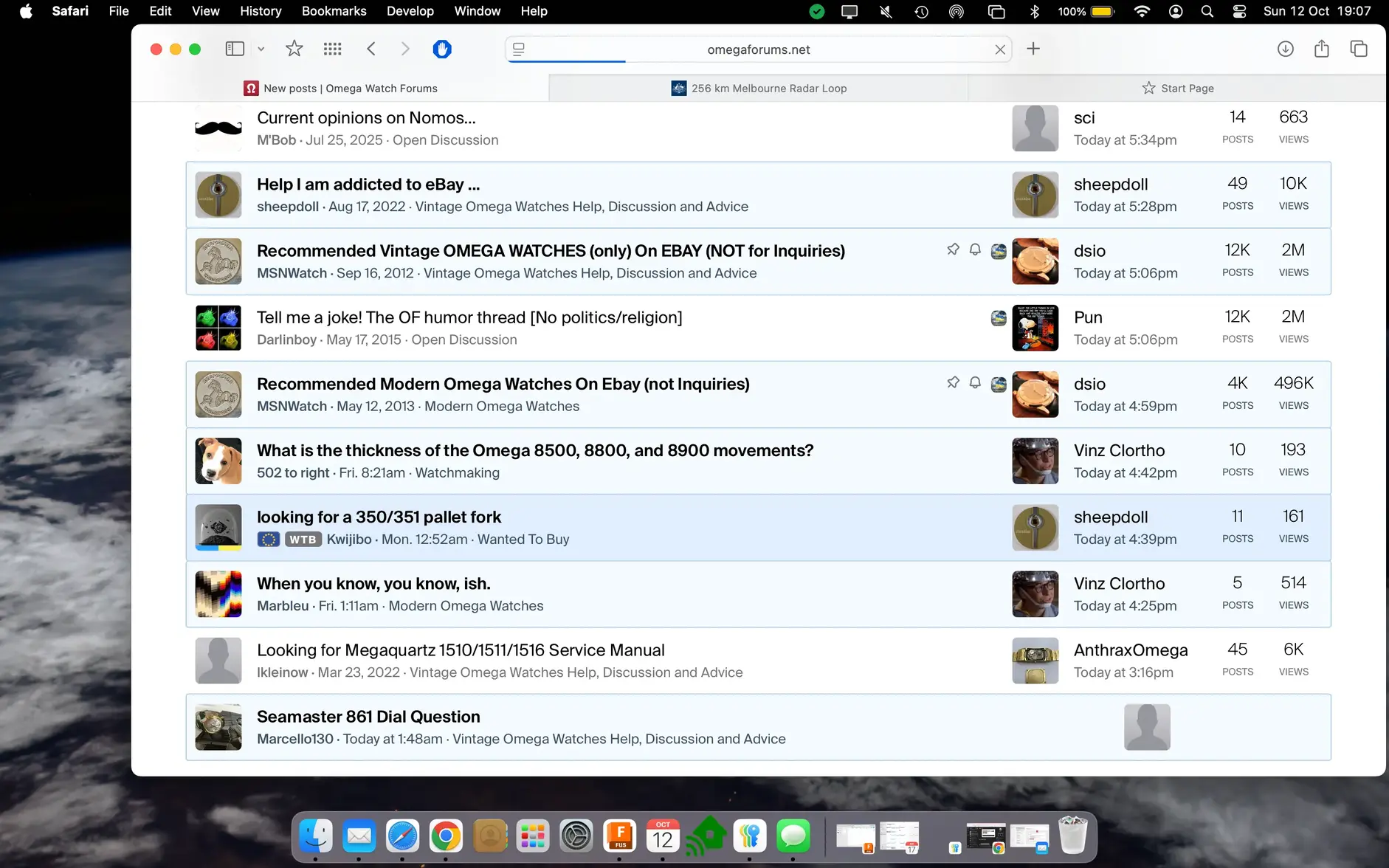
Task: Pin the Recommended Vintage OMEGA WATCHES thread
Action: click(953, 249)
